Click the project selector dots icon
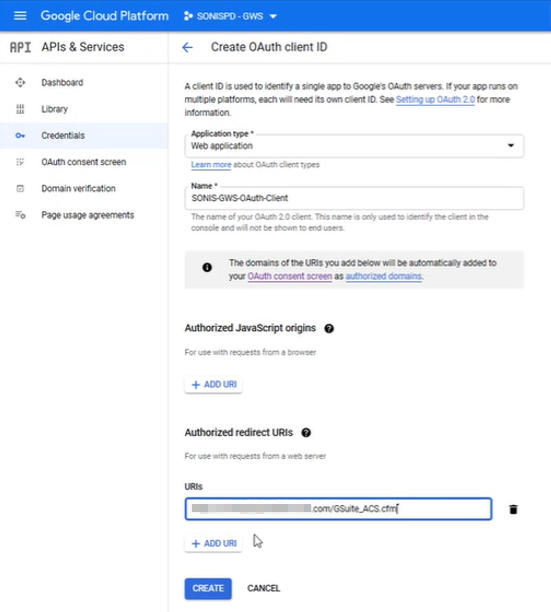 (188, 16)
